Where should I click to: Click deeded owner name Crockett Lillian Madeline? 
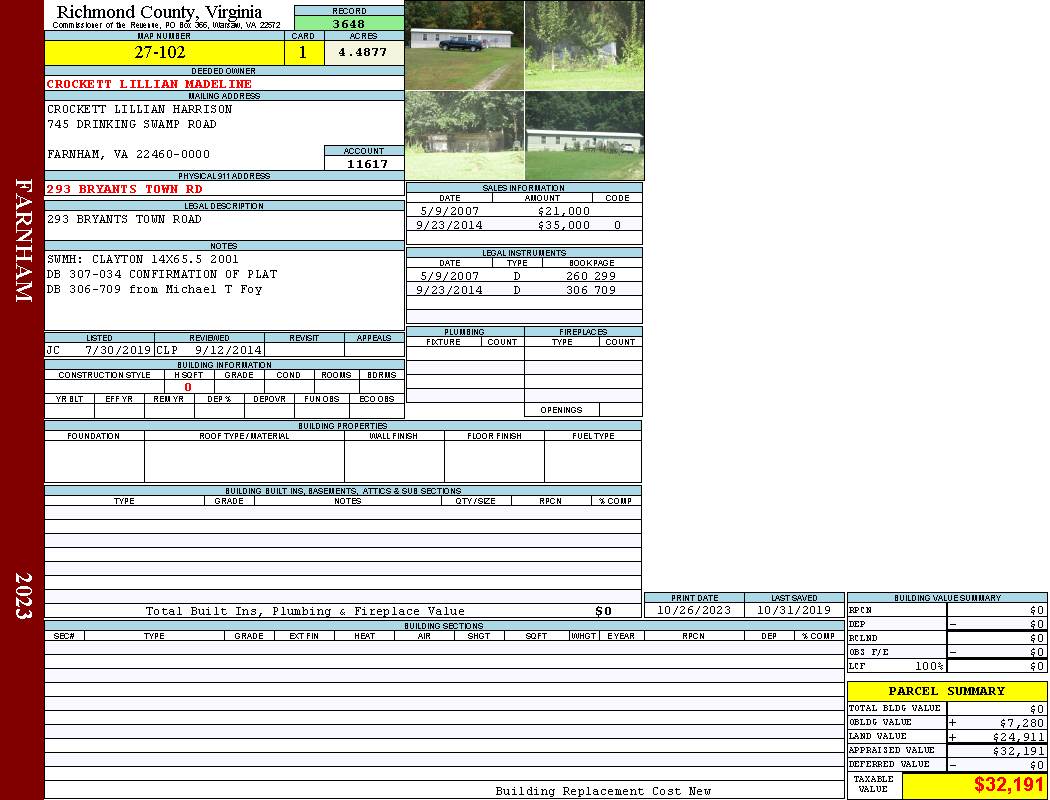point(149,84)
